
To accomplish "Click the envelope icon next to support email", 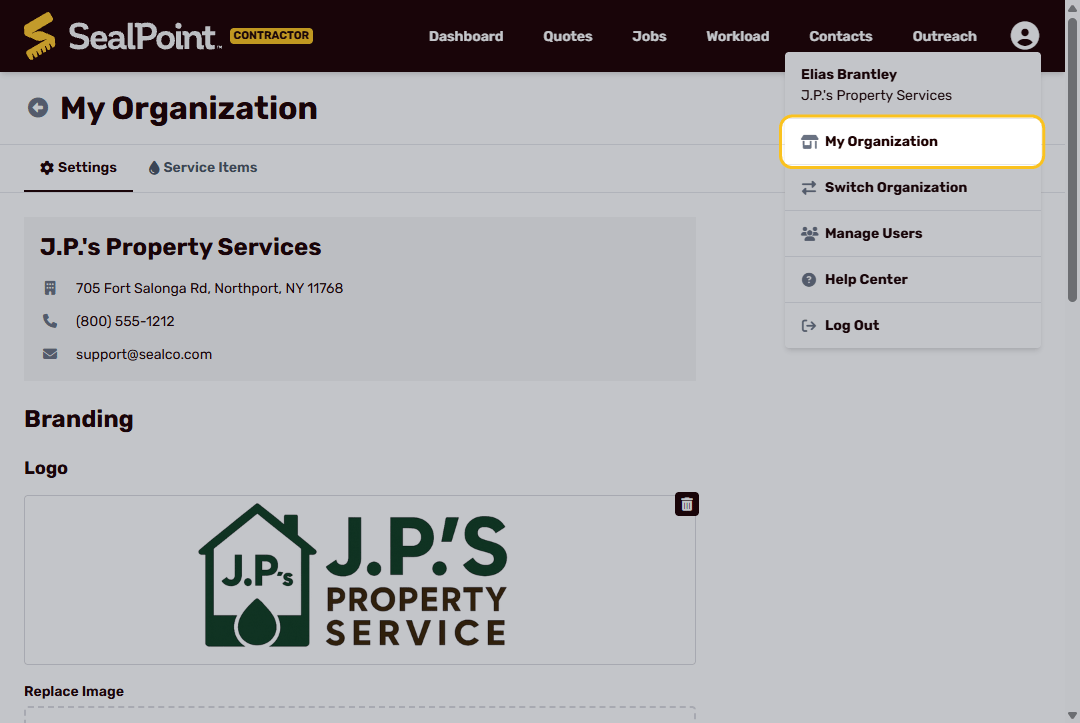I will pos(50,354).
